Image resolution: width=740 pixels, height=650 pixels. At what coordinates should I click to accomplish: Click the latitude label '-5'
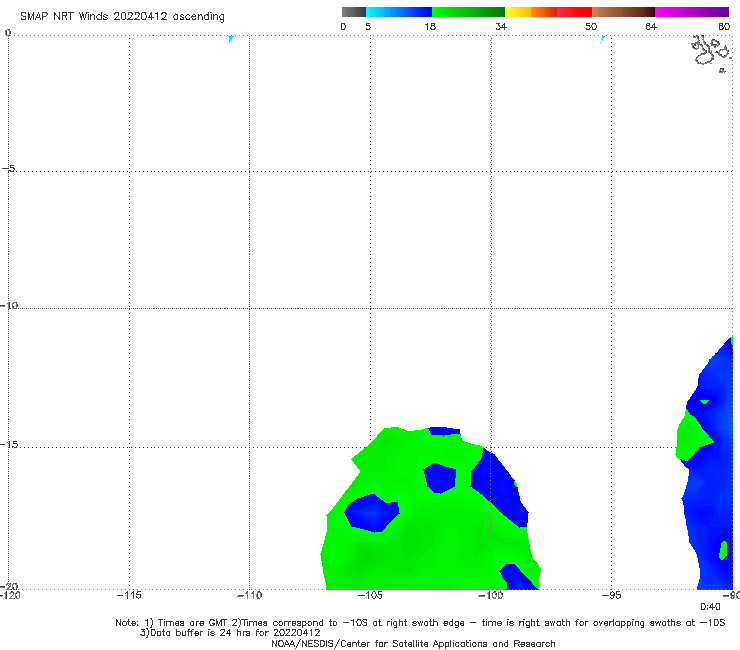click(8, 168)
